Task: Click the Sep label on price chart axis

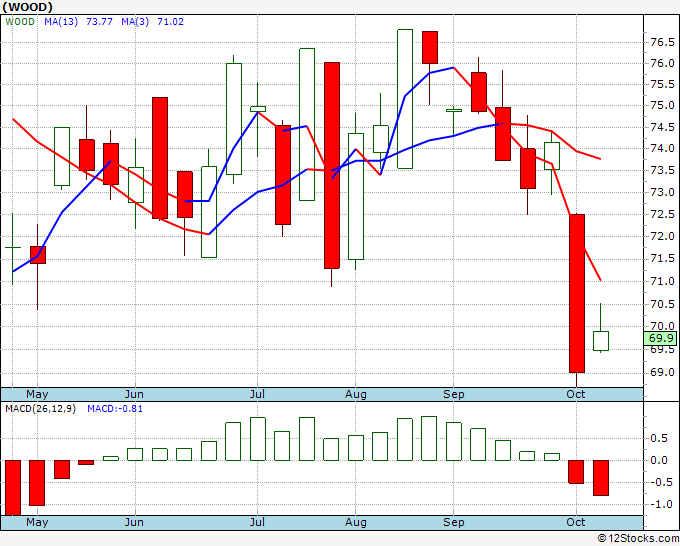Action: (x=454, y=394)
